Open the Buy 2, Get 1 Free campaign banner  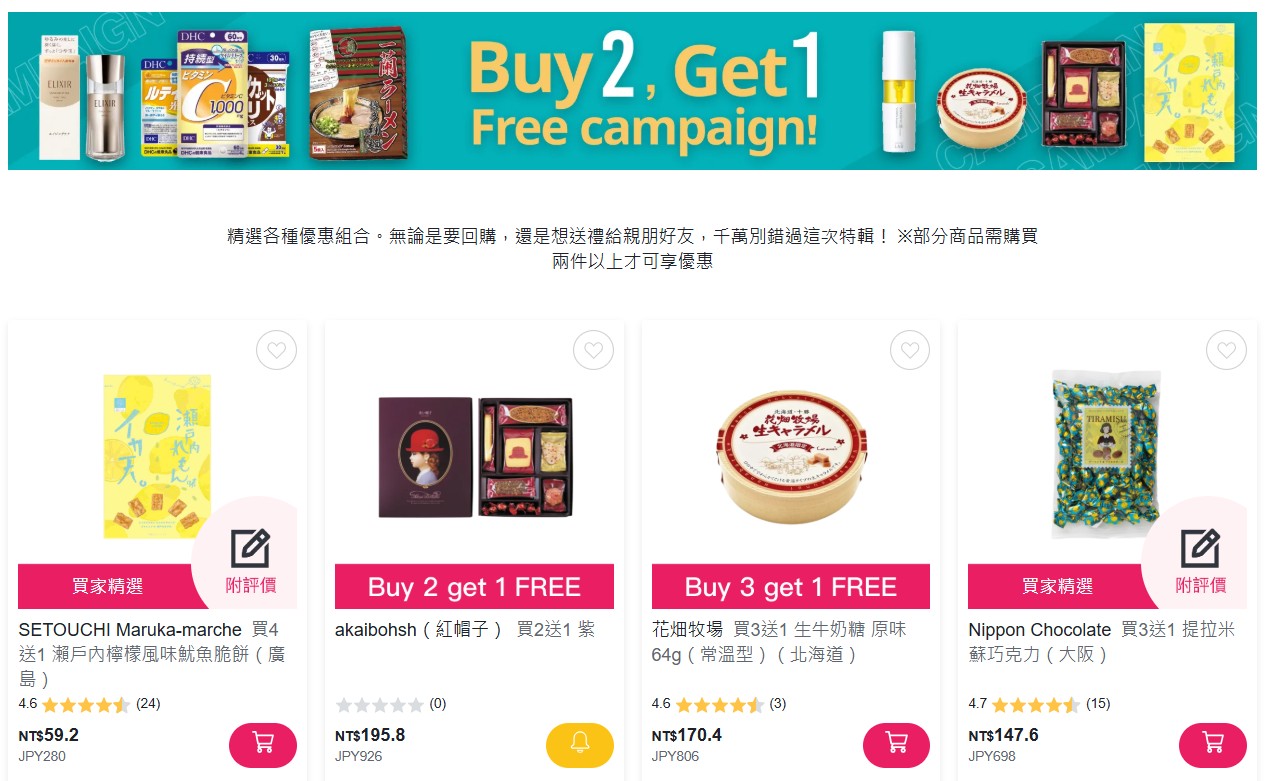click(632, 91)
